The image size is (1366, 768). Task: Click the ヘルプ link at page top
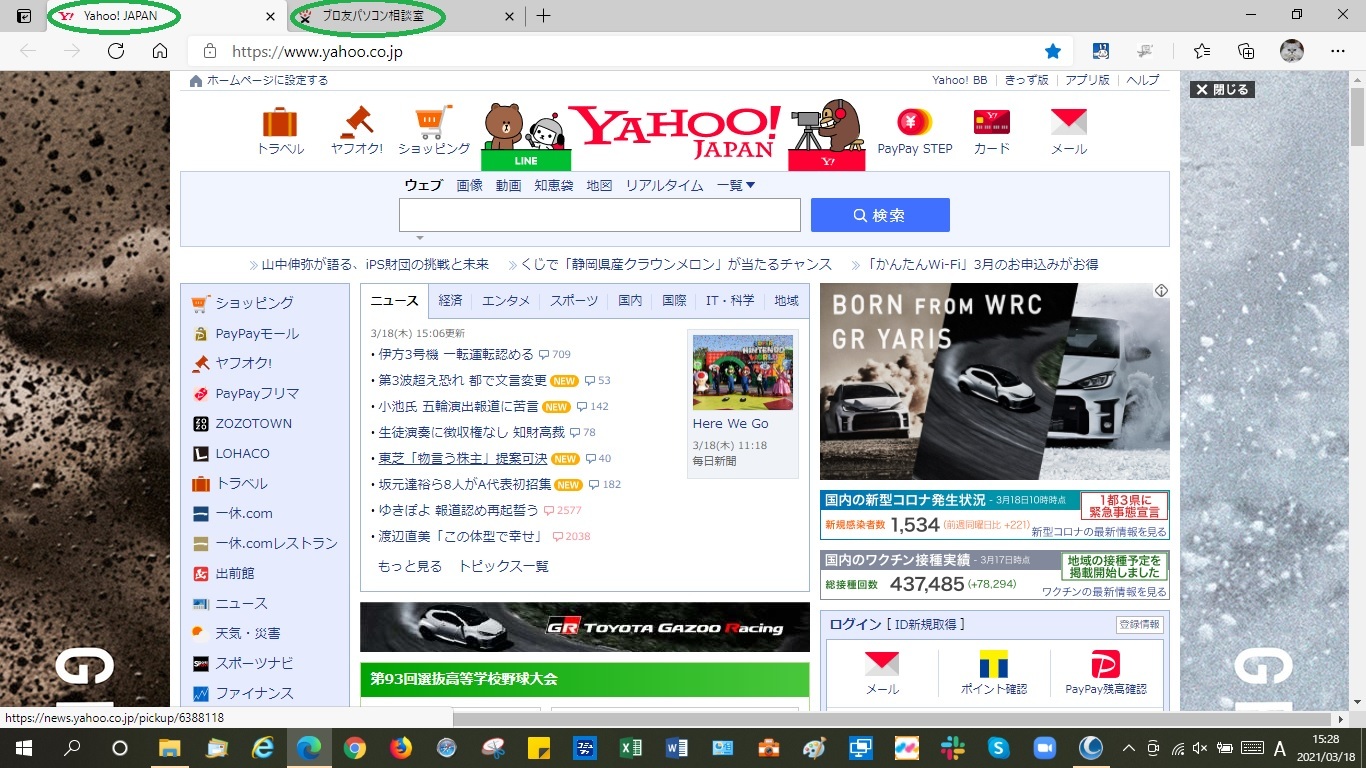[1143, 80]
